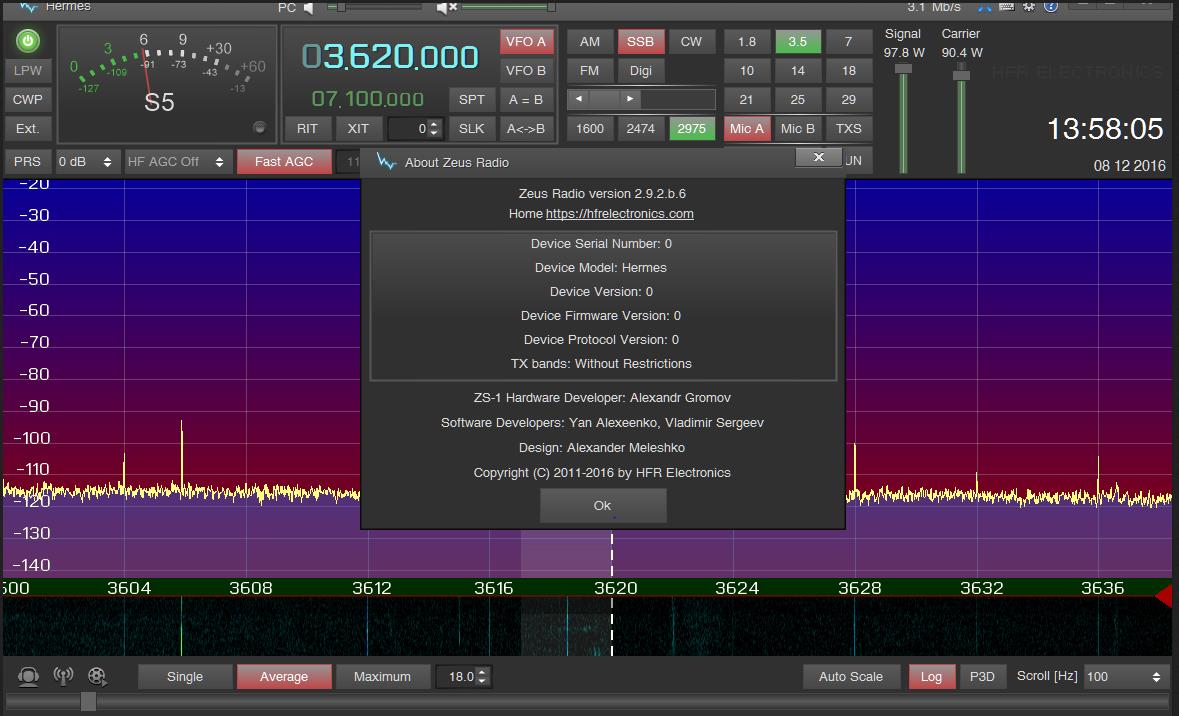Adjust the RIT offset value stepper

(433, 129)
